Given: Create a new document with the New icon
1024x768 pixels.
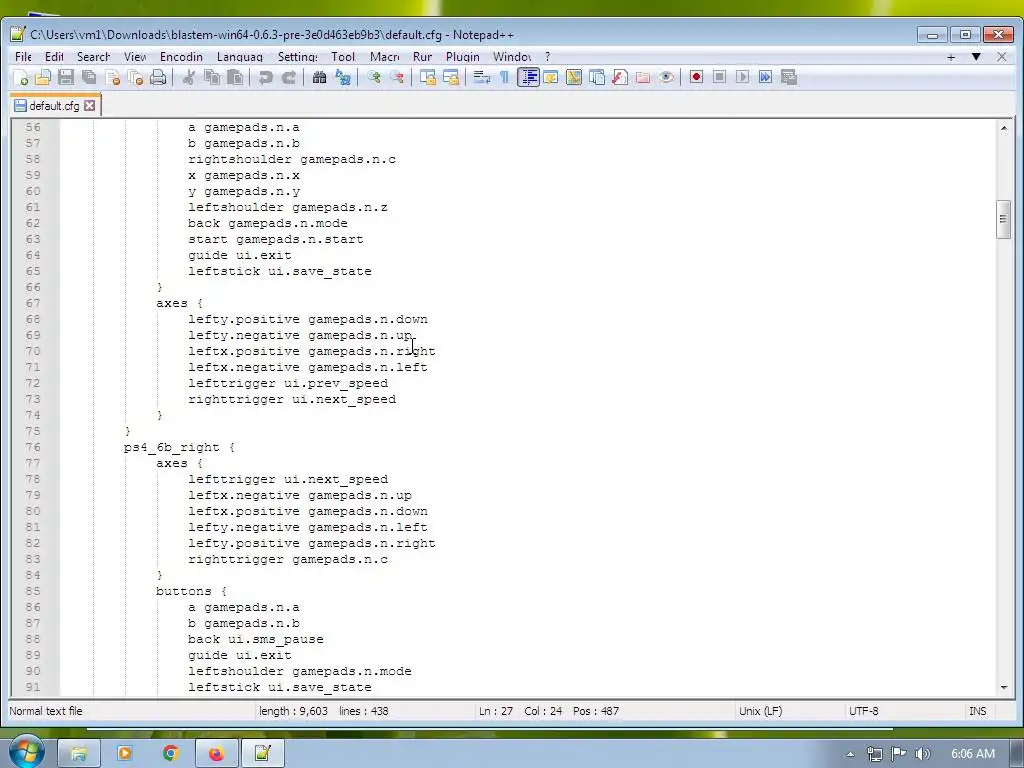Looking at the screenshot, I should 20,78.
